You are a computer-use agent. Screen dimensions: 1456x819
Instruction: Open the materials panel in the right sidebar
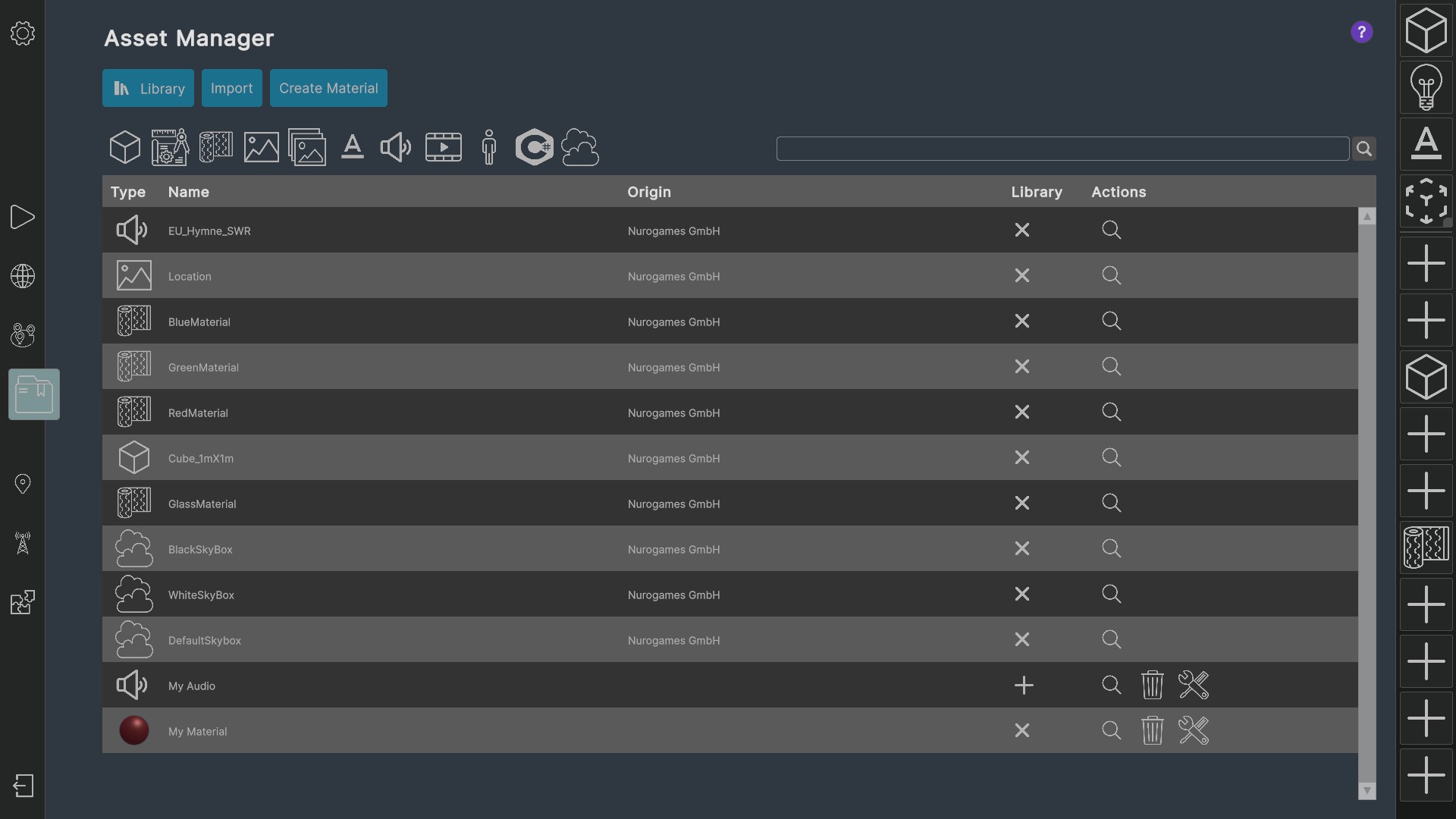point(1426,547)
